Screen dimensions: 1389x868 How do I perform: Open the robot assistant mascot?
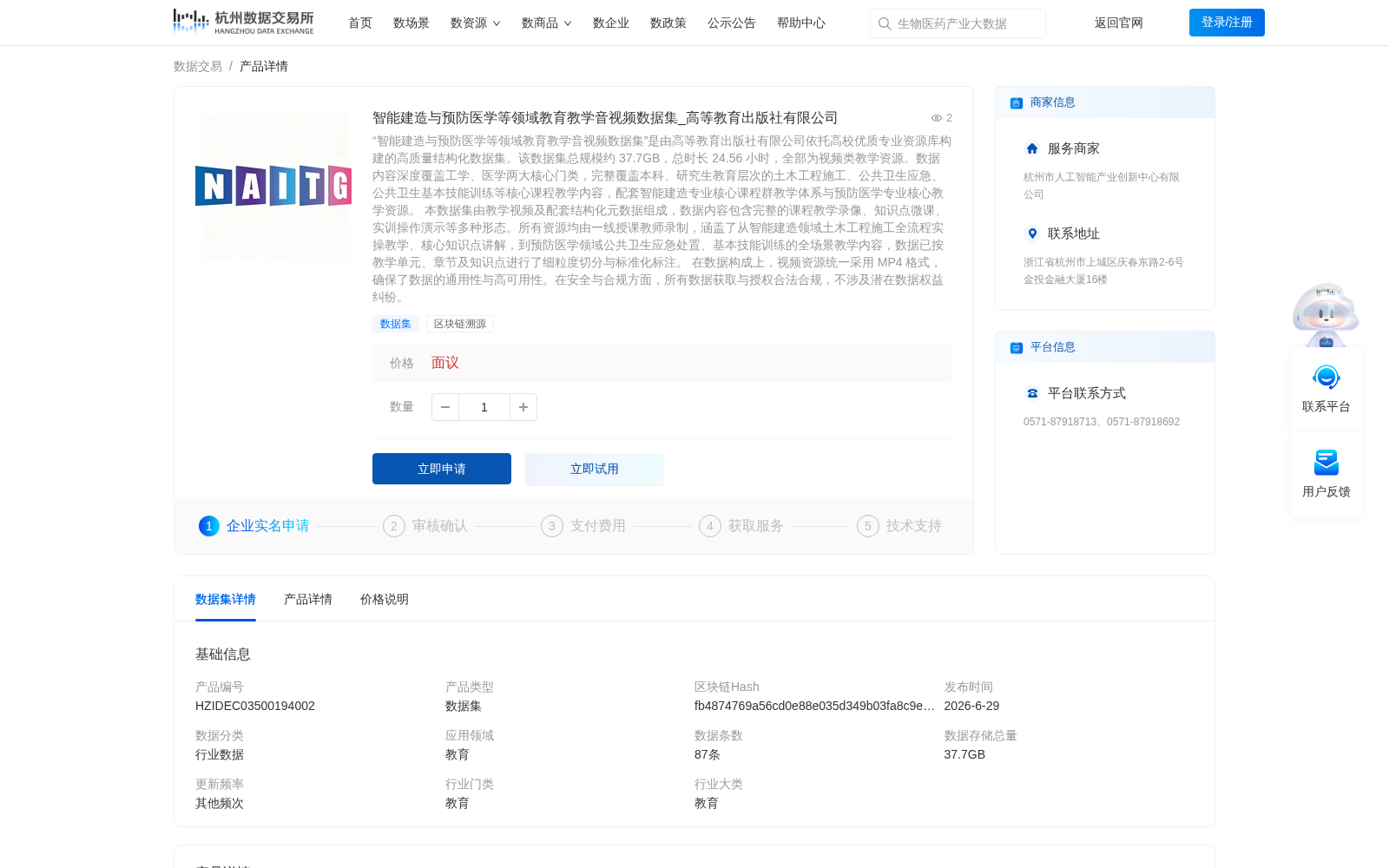(1326, 314)
